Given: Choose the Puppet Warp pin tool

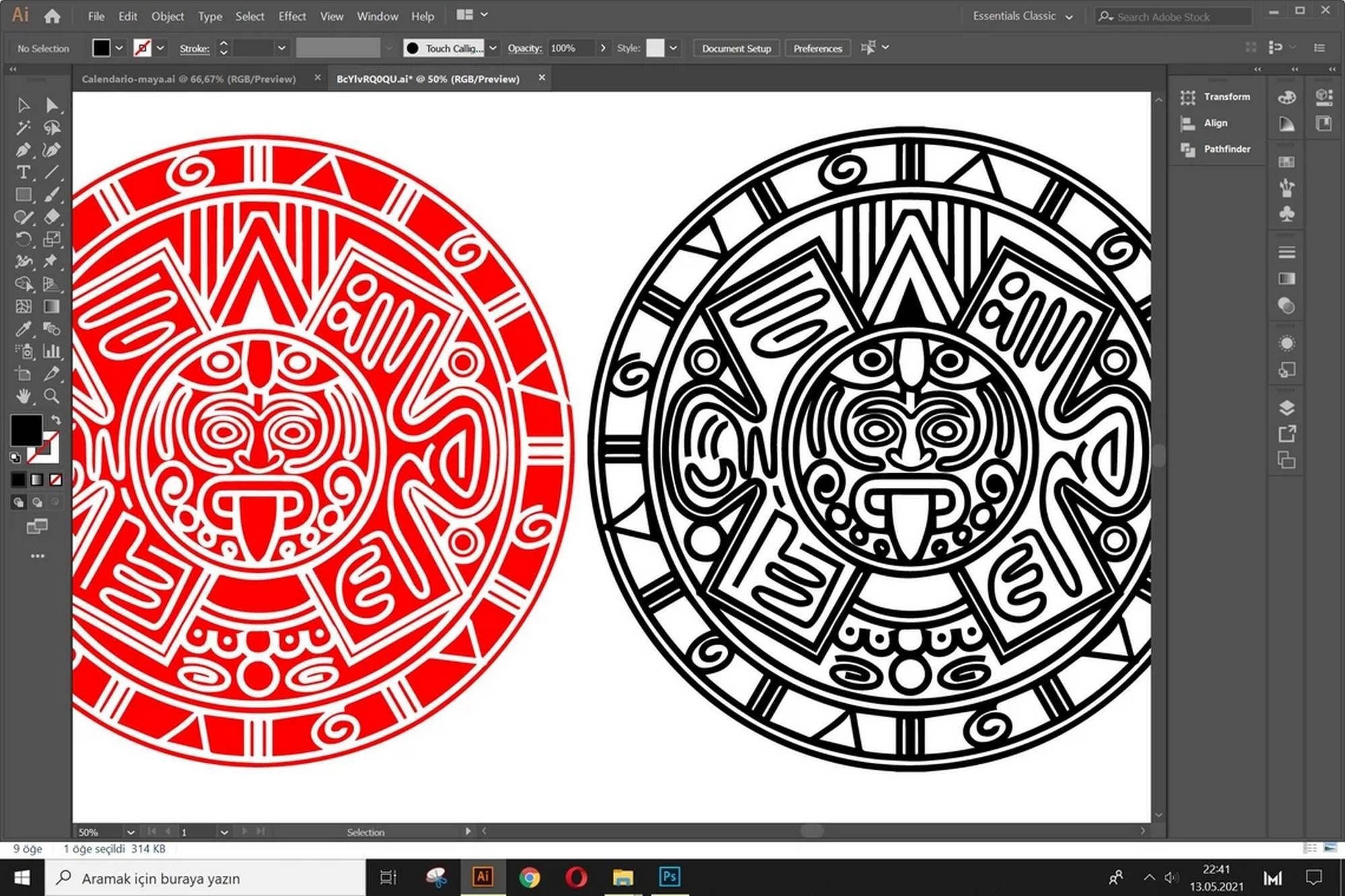Looking at the screenshot, I should click(x=51, y=261).
